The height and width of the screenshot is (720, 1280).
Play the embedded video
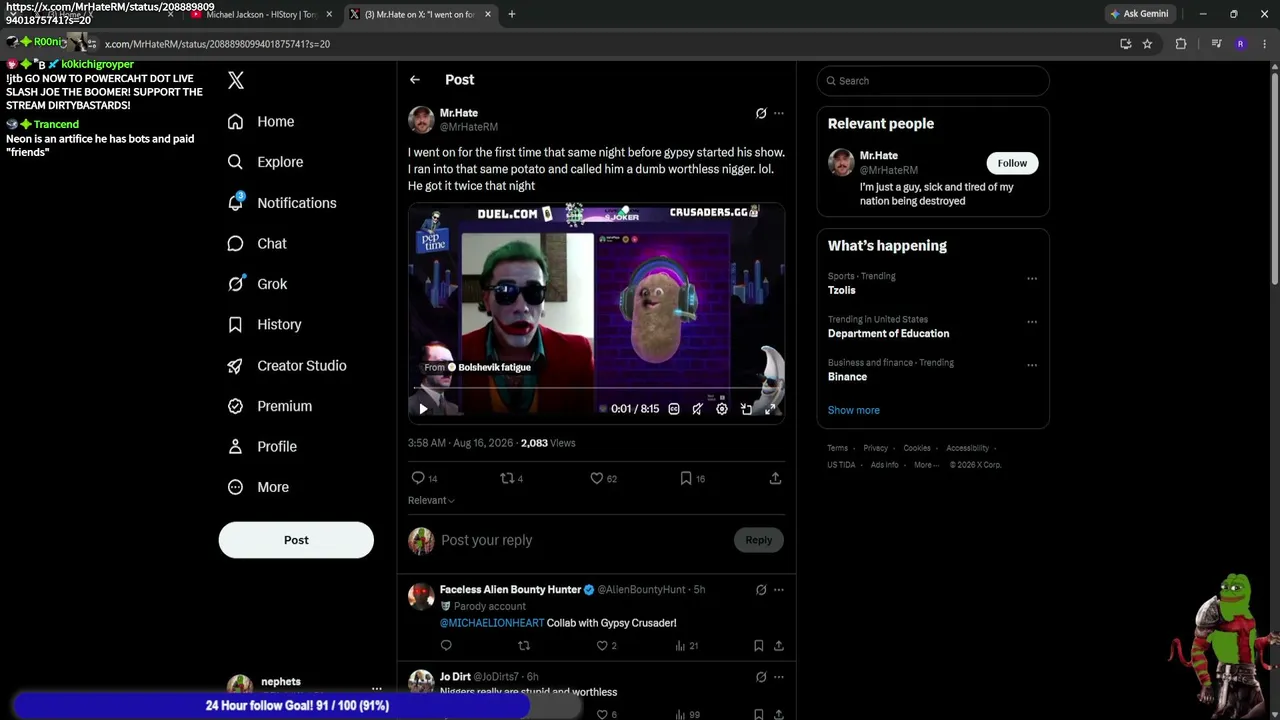pyautogui.click(x=423, y=409)
